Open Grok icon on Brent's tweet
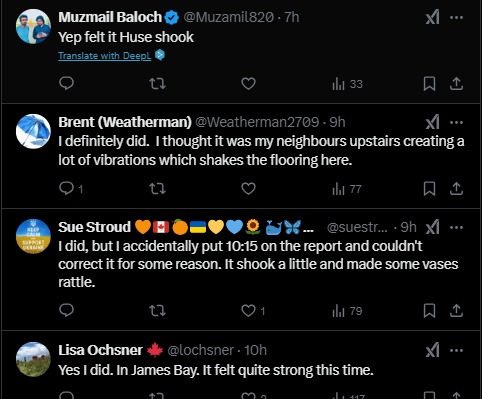 pos(432,122)
